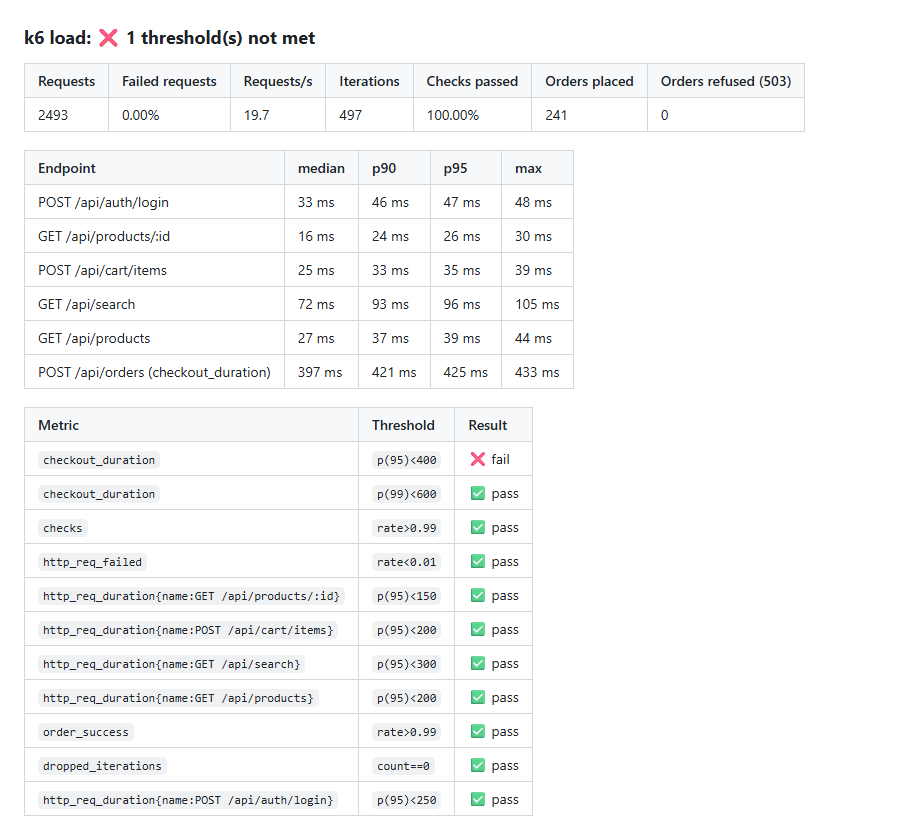Click the 'Requests' column header
The image size is (900, 820).
[x=67, y=81]
